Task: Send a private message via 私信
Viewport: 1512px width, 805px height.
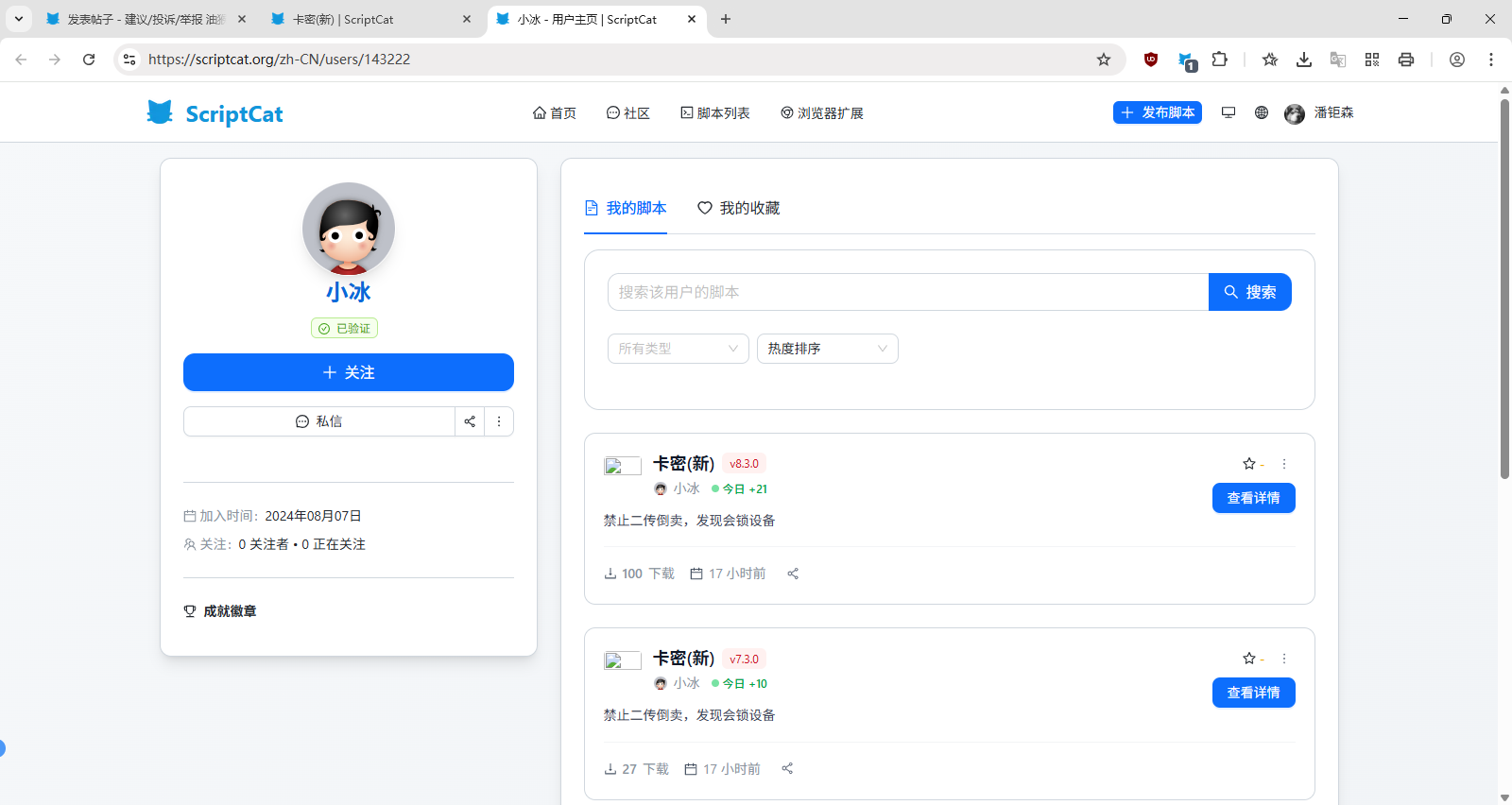Action: [x=319, y=421]
